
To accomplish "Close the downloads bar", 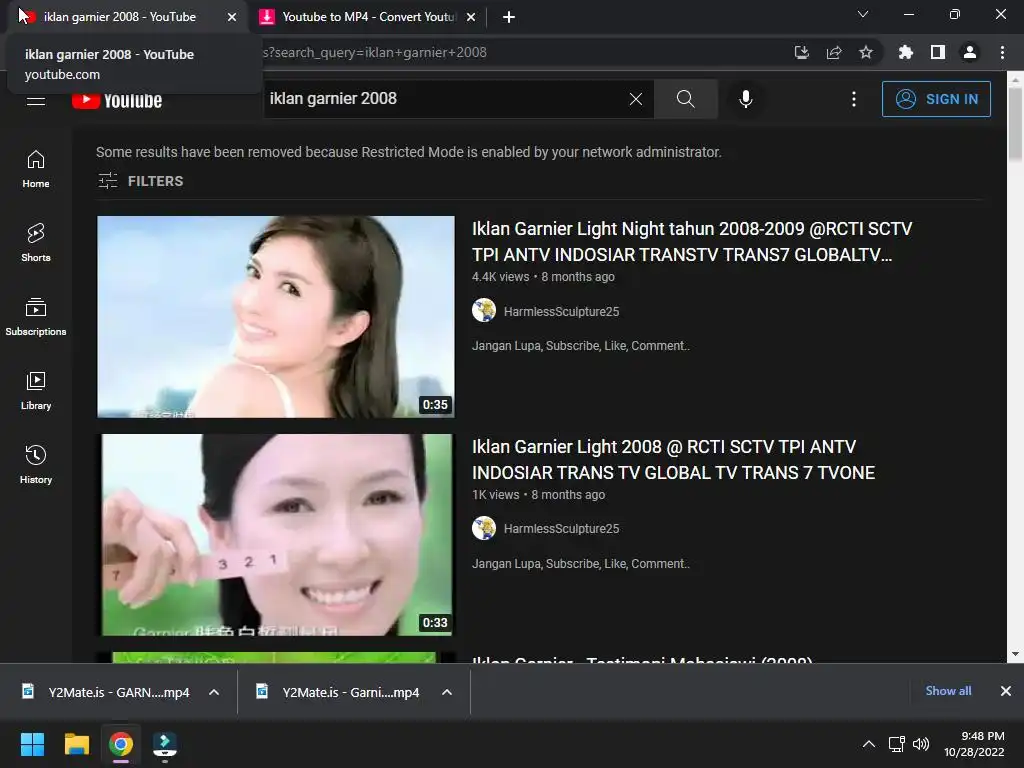I will [x=1006, y=691].
